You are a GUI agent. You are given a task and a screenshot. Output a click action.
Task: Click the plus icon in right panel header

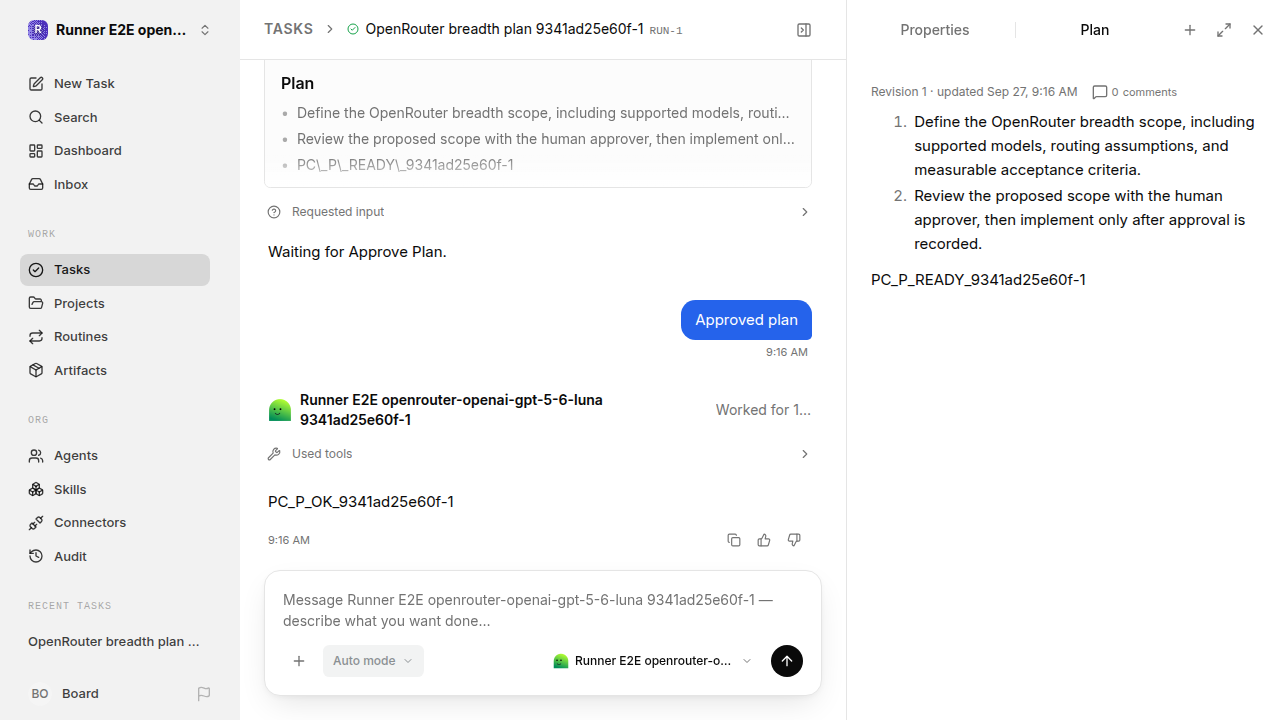(x=1190, y=30)
